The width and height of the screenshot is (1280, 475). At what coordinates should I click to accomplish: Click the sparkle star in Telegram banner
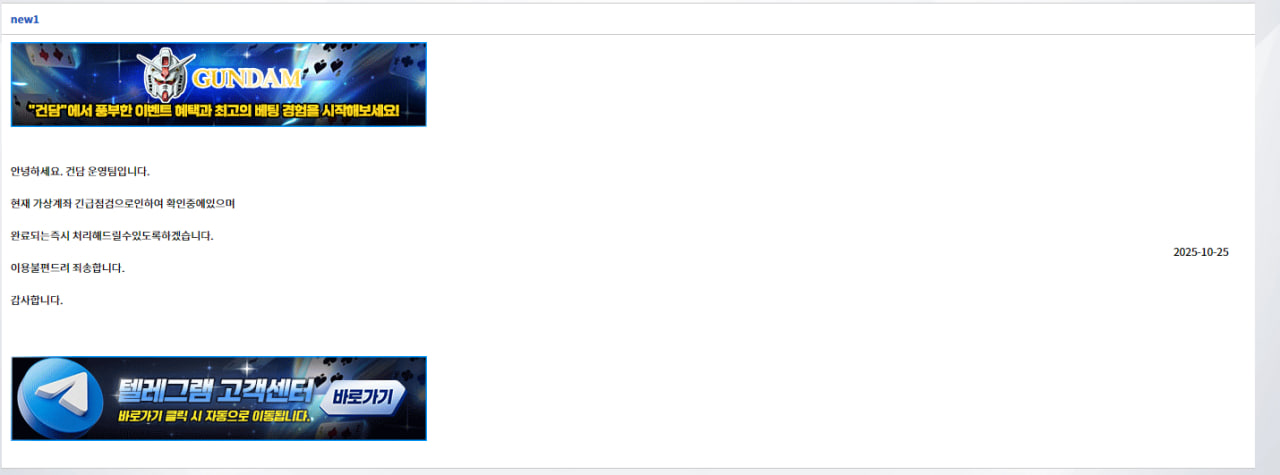click(248, 367)
